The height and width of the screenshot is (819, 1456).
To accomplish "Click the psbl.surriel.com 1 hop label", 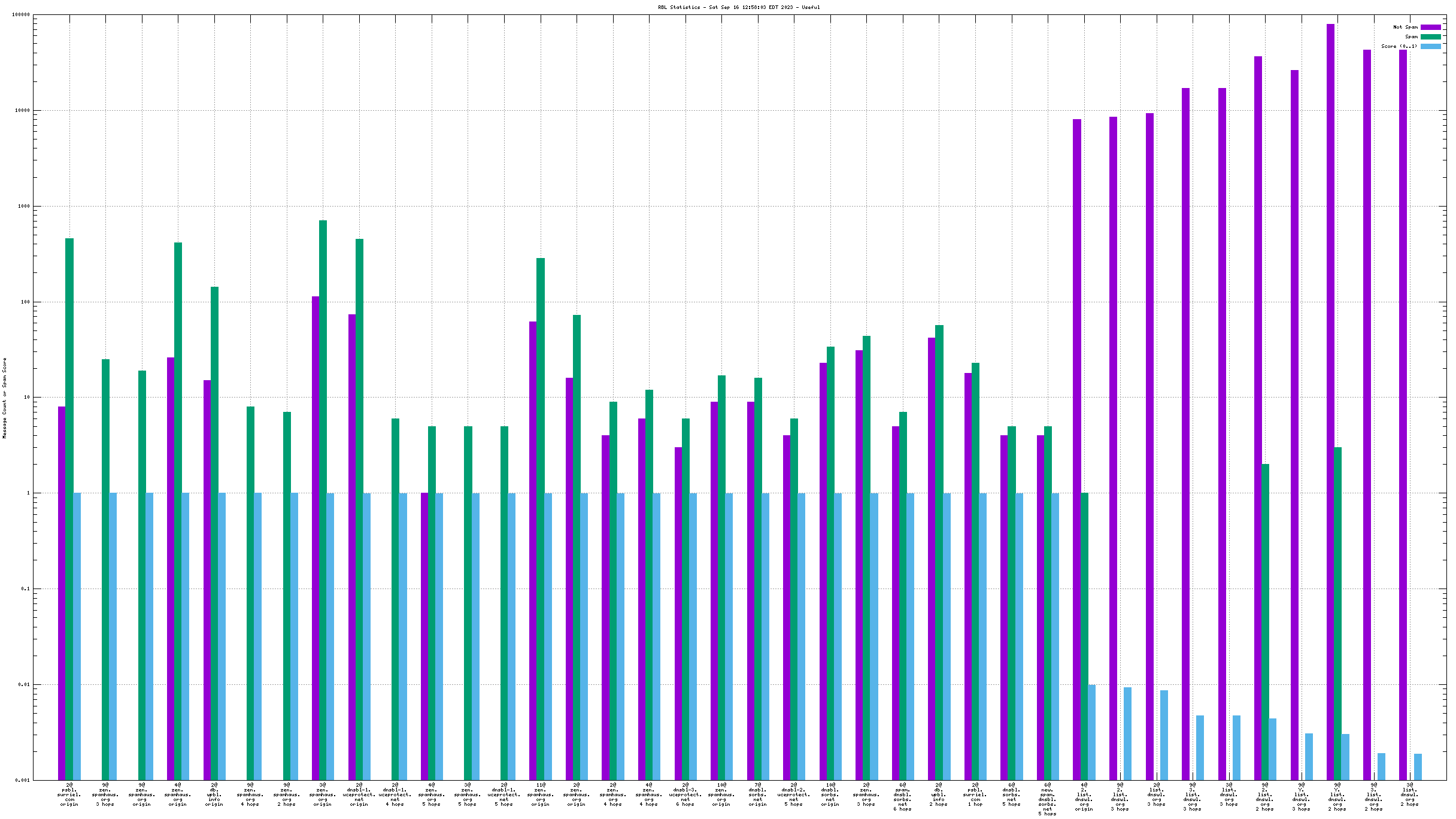I will tap(975, 794).
